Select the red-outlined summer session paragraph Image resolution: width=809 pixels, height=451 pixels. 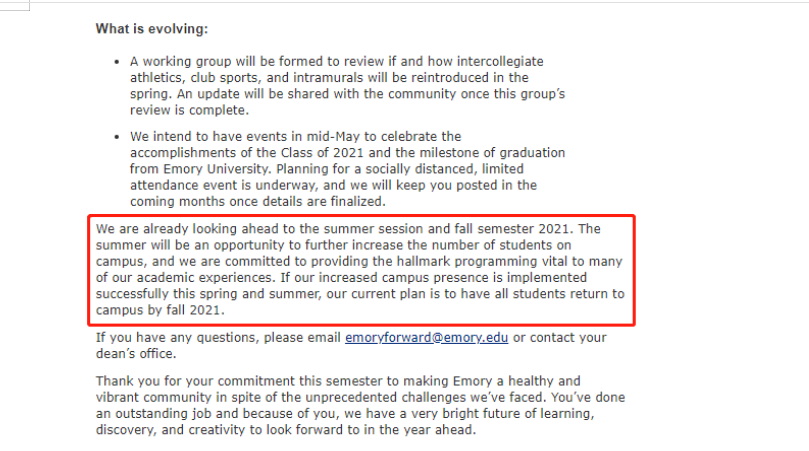click(360, 269)
